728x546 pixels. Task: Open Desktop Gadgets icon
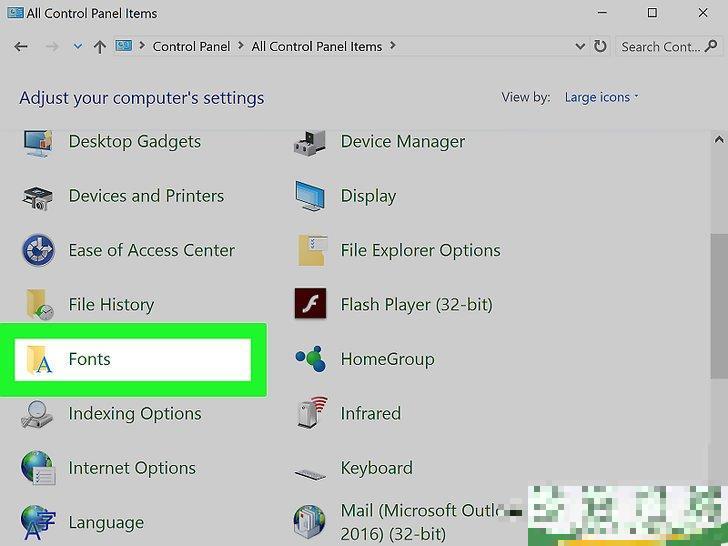[x=38, y=143]
